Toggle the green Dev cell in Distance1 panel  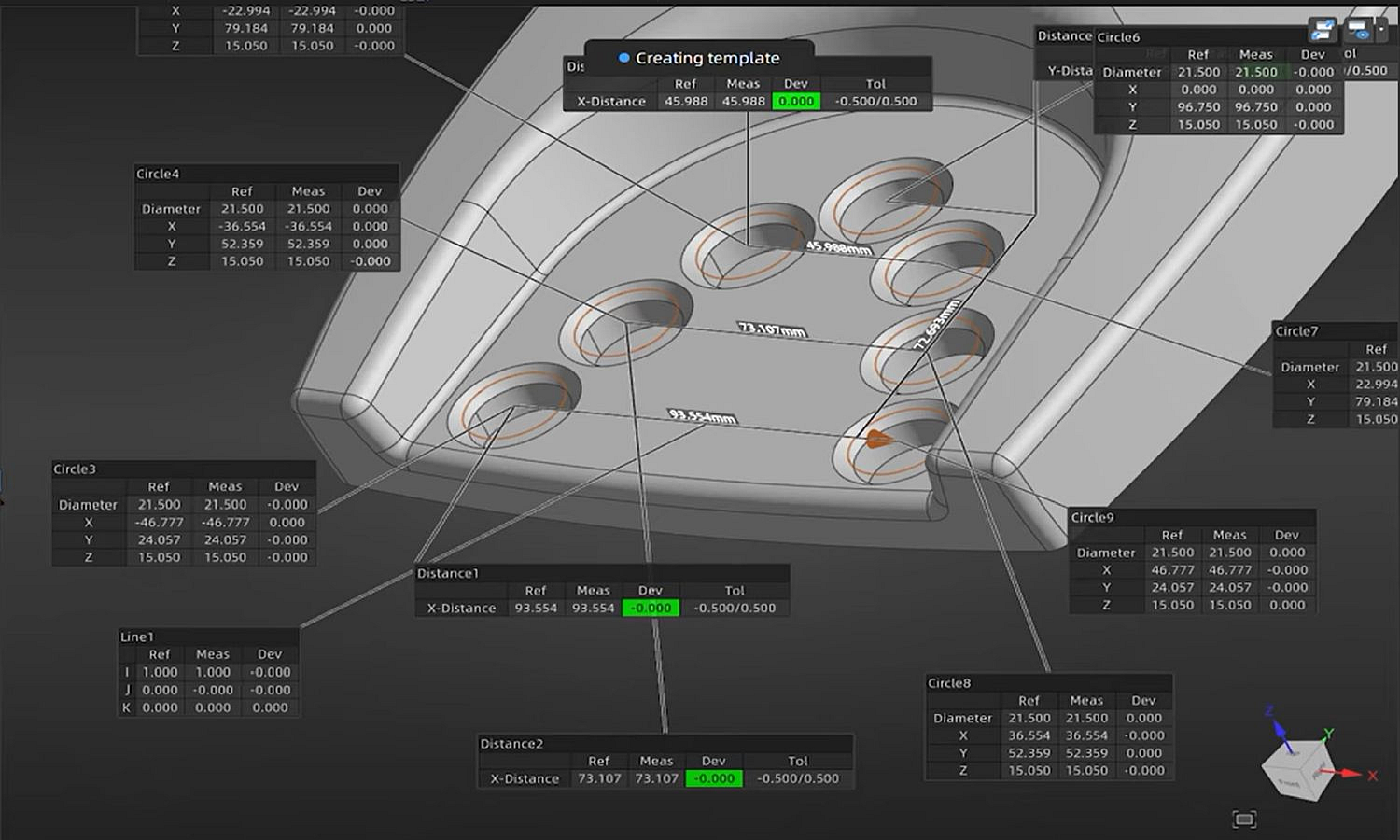click(651, 608)
